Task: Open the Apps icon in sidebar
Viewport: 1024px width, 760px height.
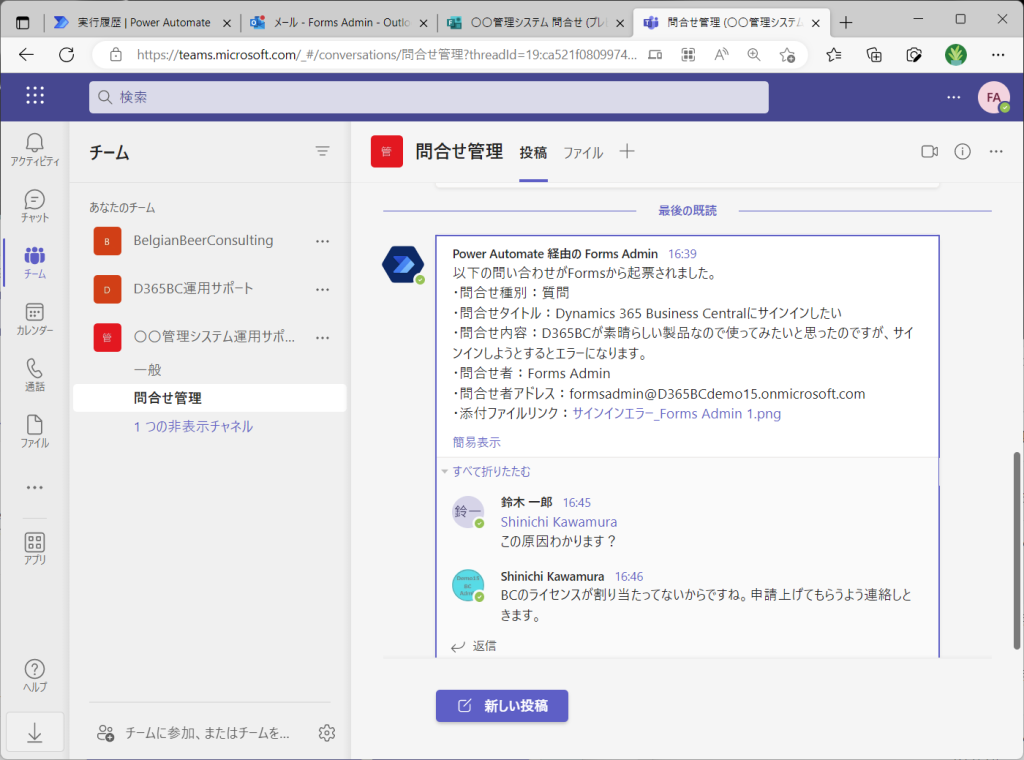Action: (x=35, y=548)
